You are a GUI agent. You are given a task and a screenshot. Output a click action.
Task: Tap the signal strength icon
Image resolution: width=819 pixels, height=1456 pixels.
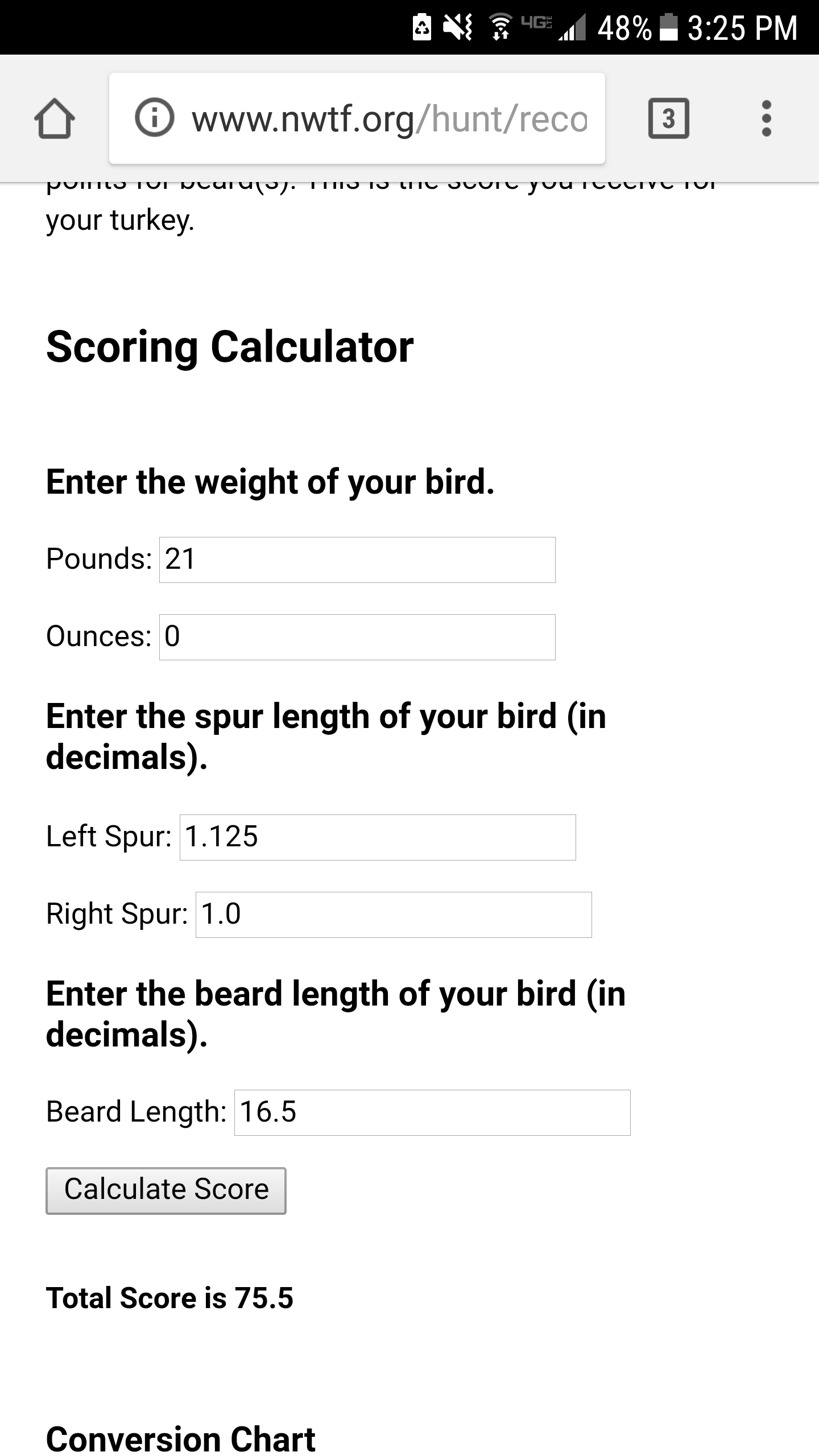click(572, 28)
